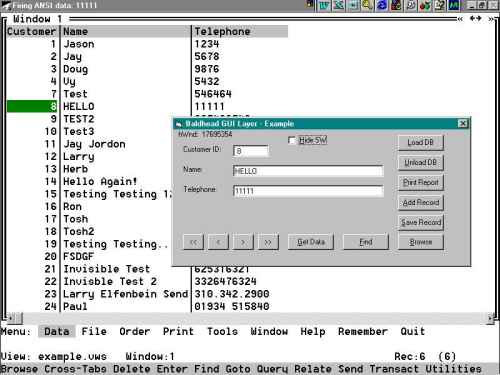
Task: Click the Name column header
Action: pos(126,31)
